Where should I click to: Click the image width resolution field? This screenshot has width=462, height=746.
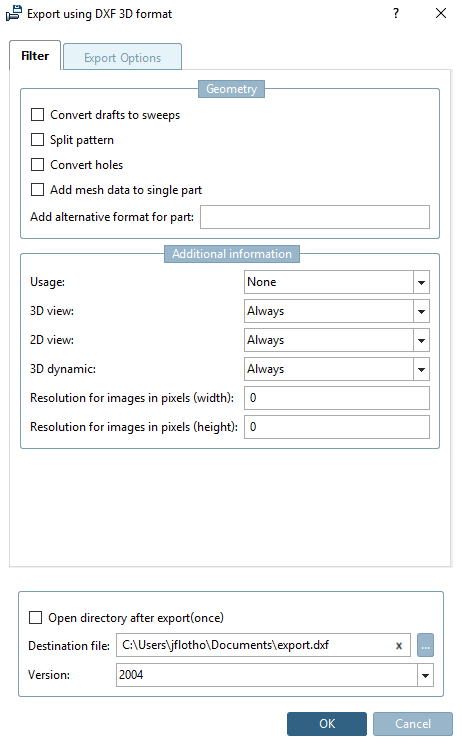[336, 398]
